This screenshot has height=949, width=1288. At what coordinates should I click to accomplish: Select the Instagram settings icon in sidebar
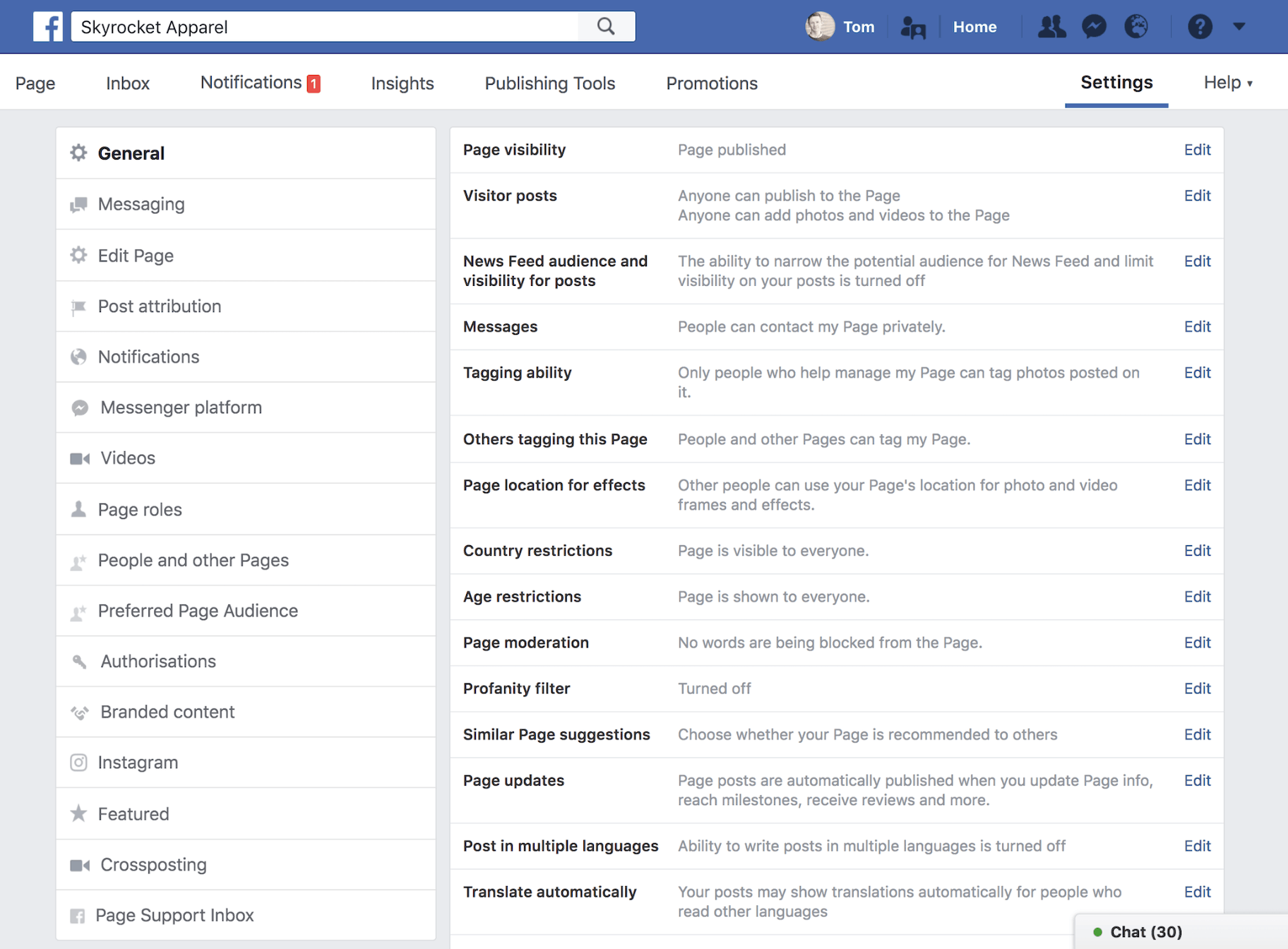click(x=78, y=763)
